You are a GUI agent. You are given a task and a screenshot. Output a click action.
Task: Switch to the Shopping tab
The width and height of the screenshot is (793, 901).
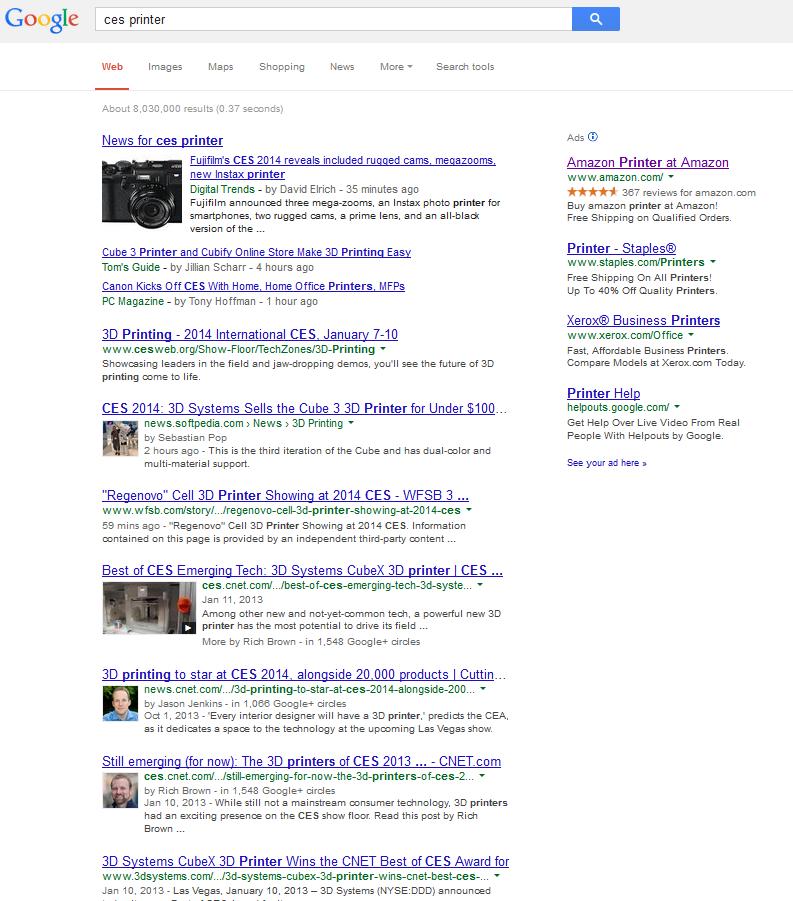coord(282,67)
